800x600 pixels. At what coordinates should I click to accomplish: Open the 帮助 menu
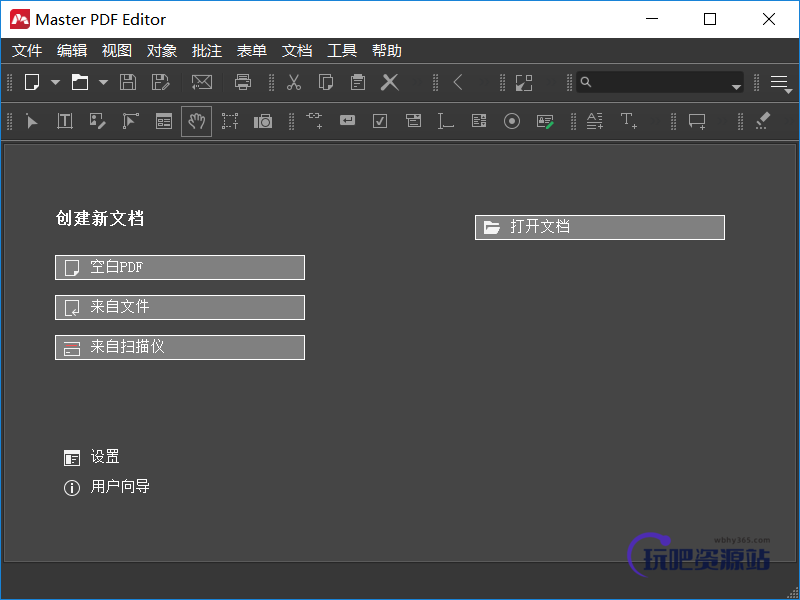[387, 51]
